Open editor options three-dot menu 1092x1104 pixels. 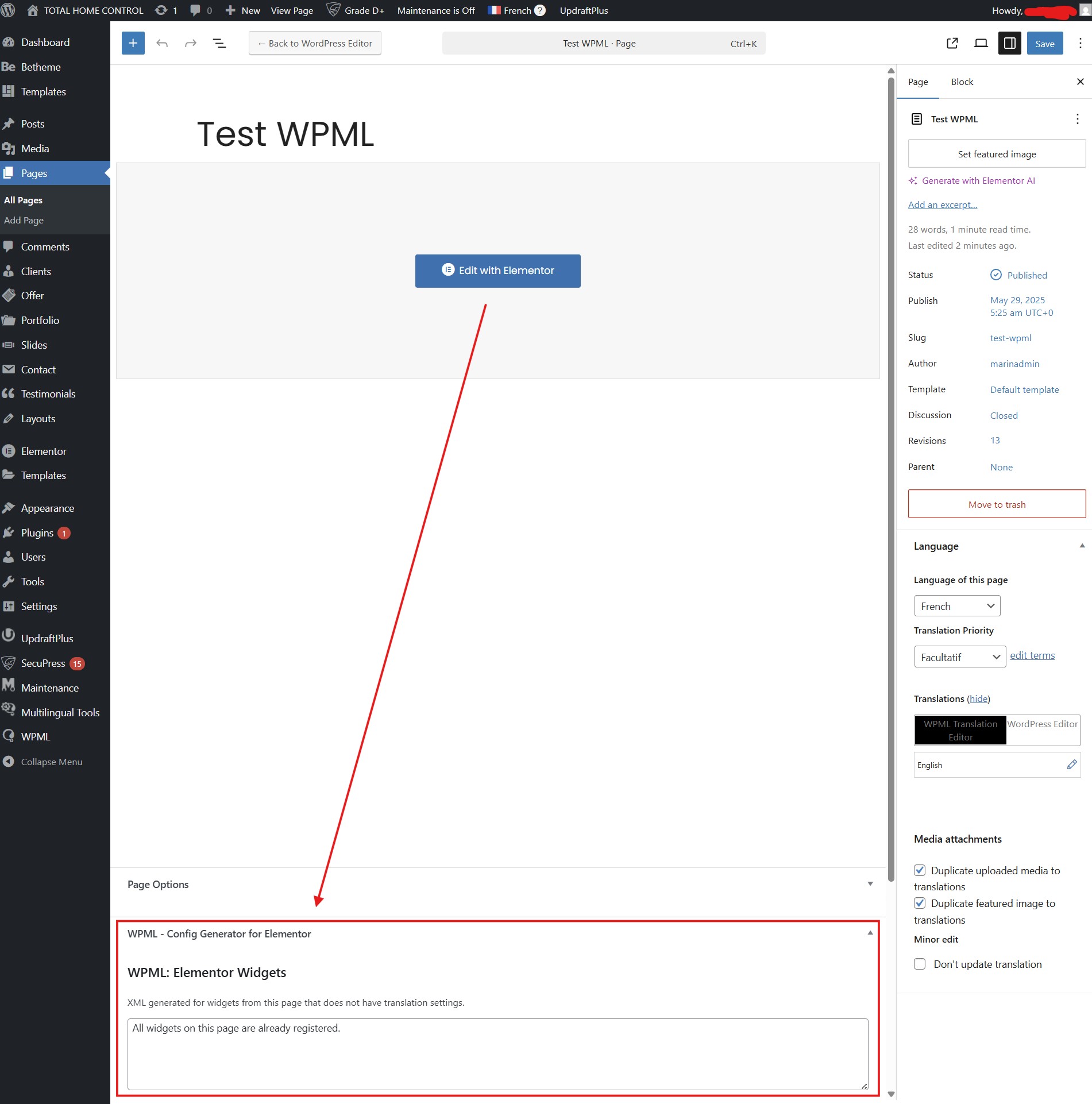[x=1080, y=43]
